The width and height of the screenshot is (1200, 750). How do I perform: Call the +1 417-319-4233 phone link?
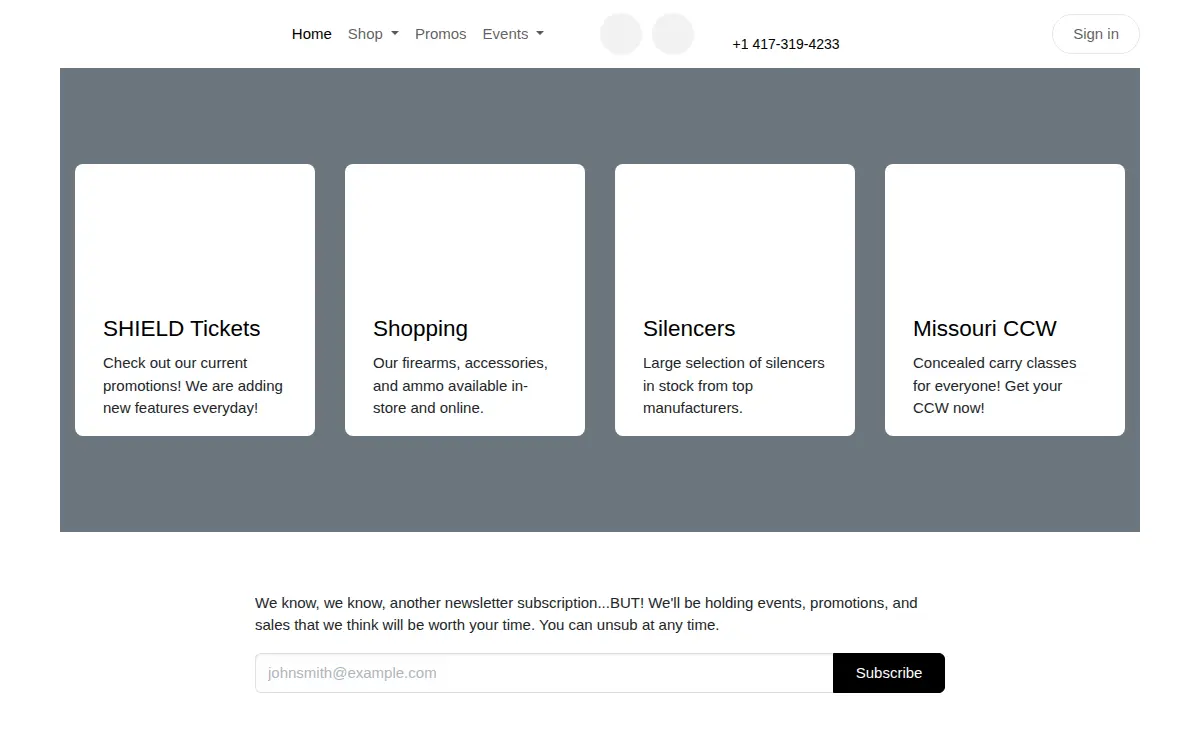[x=785, y=44]
